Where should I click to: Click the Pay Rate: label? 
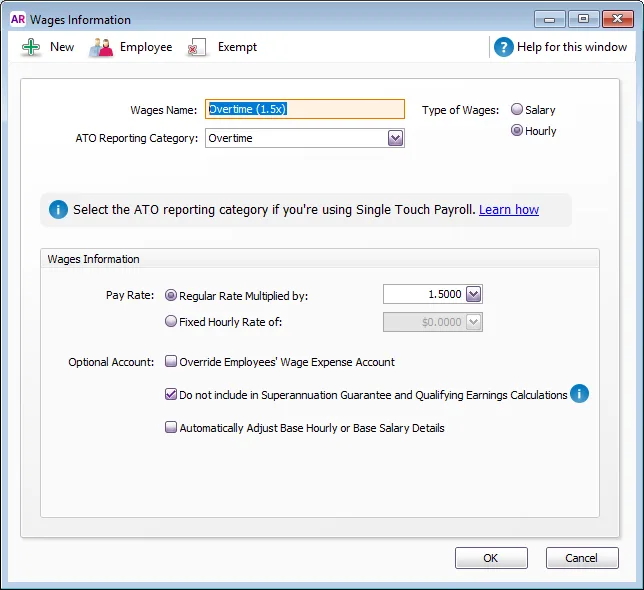click(130, 295)
